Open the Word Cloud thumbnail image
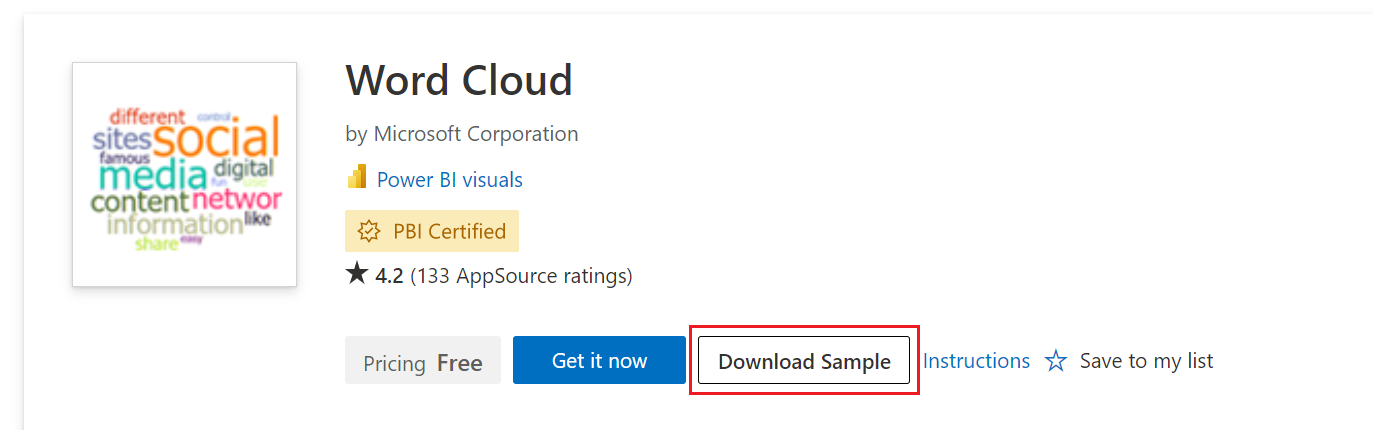The image size is (1373, 430). (184, 174)
